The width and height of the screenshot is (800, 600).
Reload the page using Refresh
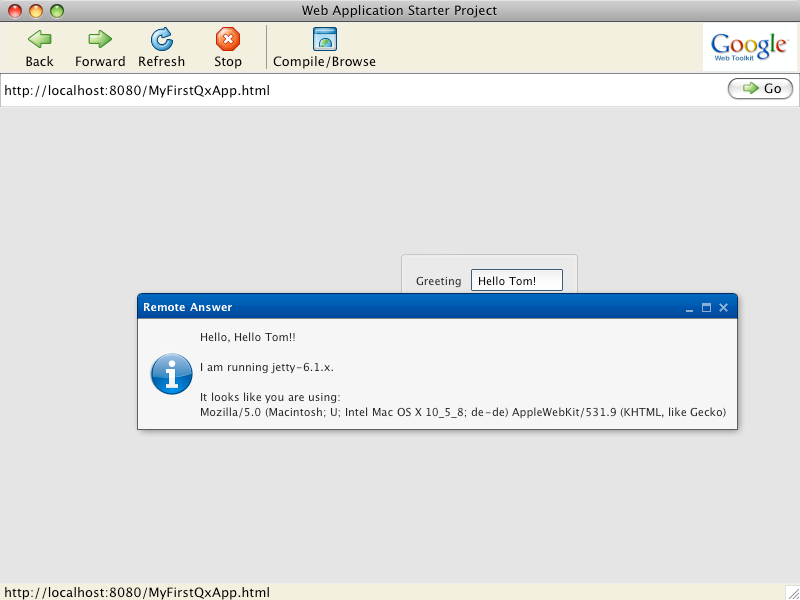coord(162,47)
